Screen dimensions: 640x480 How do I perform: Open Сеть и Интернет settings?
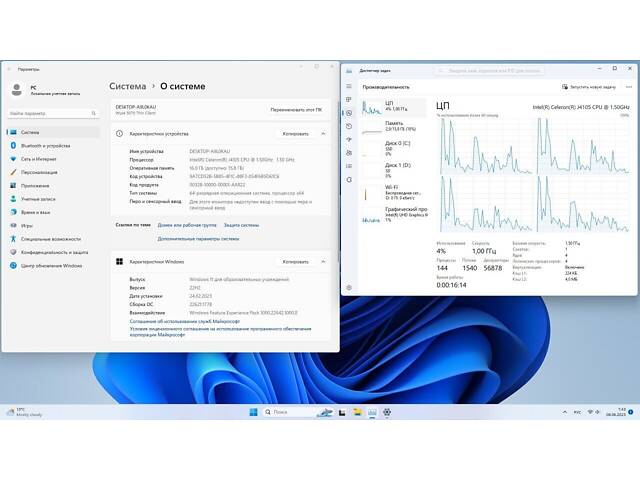[x=53, y=159]
